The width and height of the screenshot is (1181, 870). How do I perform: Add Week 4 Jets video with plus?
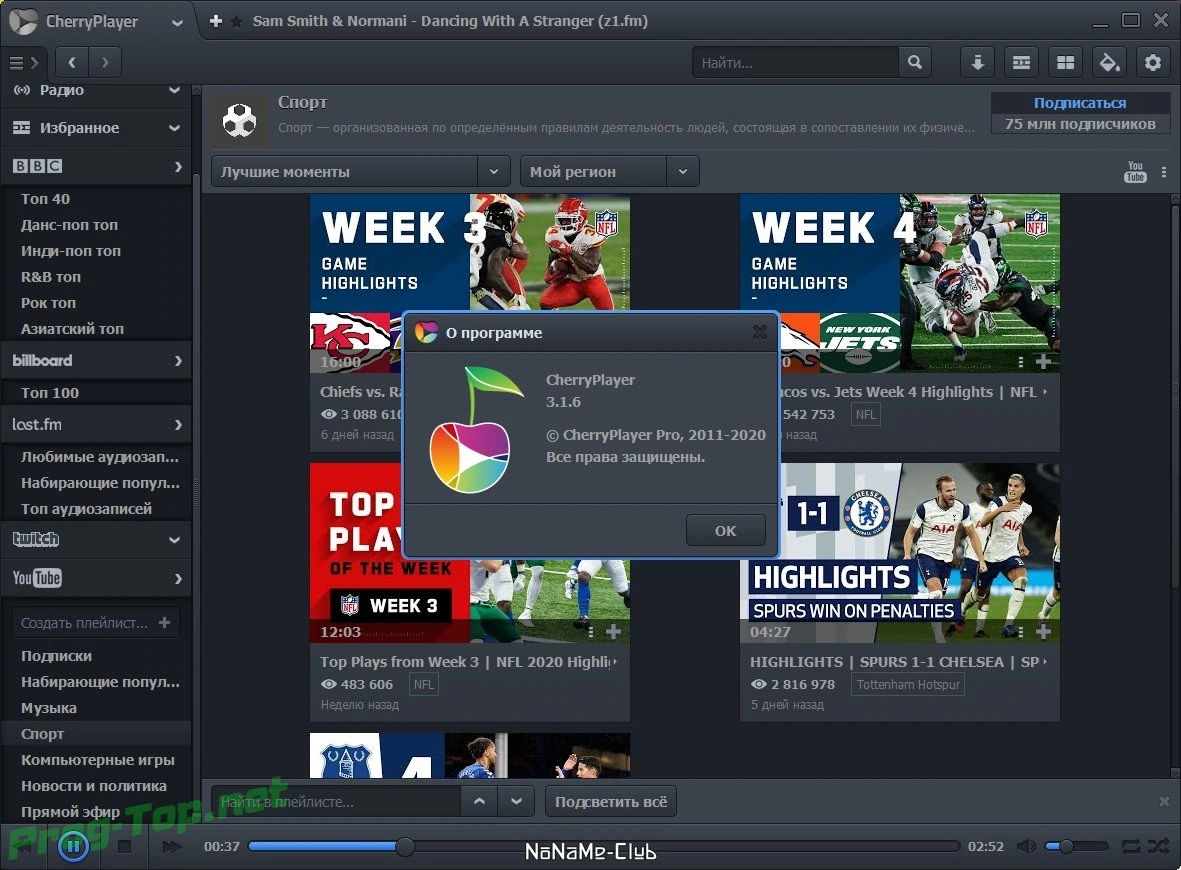(x=1043, y=362)
